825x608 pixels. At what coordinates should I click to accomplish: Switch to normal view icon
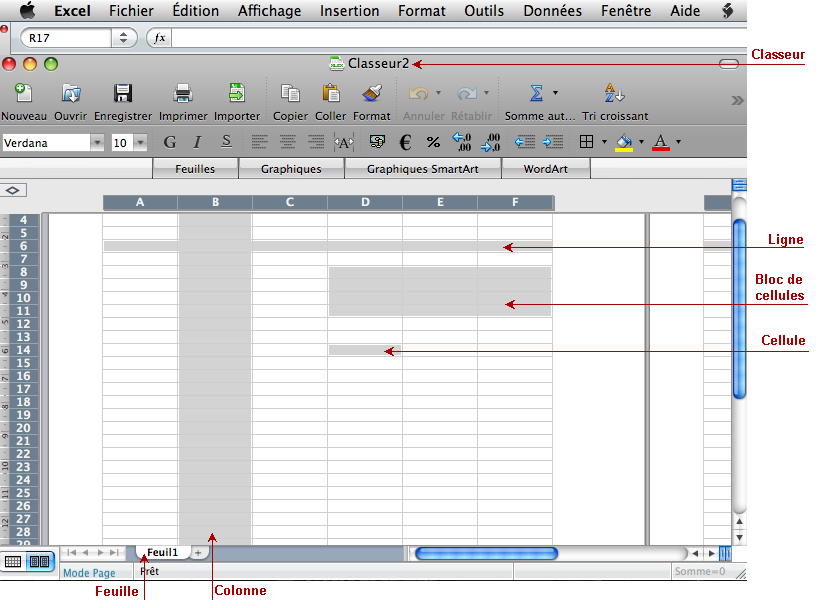13,562
